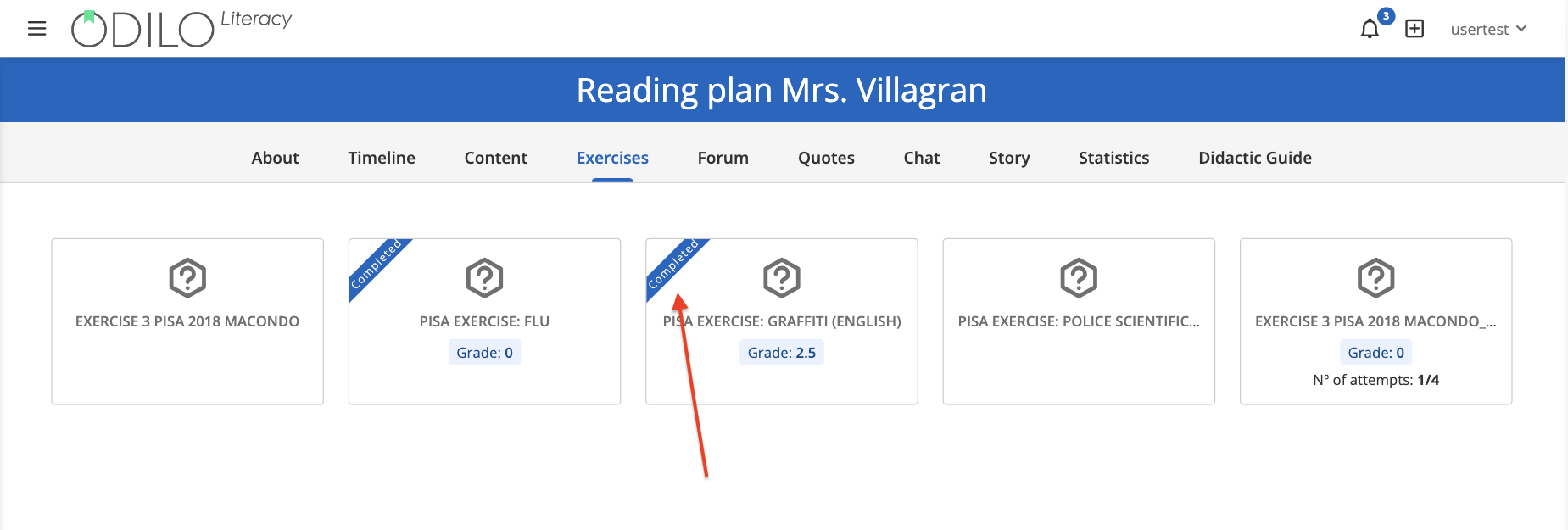
Task: Click question icon on Graffiti exercise
Action: 782,277
